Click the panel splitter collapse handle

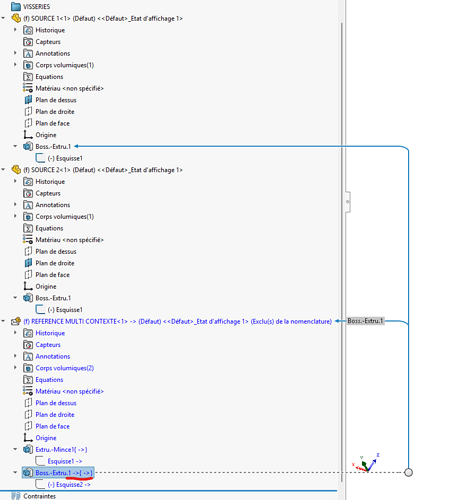[x=348, y=202]
